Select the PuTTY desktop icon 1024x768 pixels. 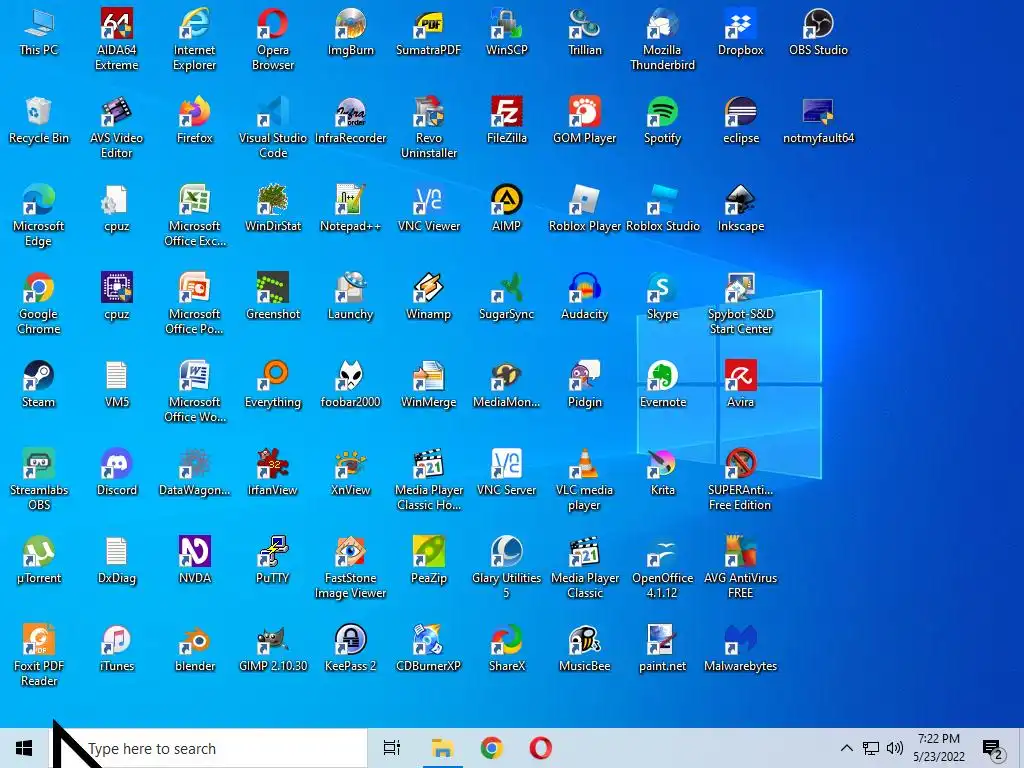(x=273, y=562)
